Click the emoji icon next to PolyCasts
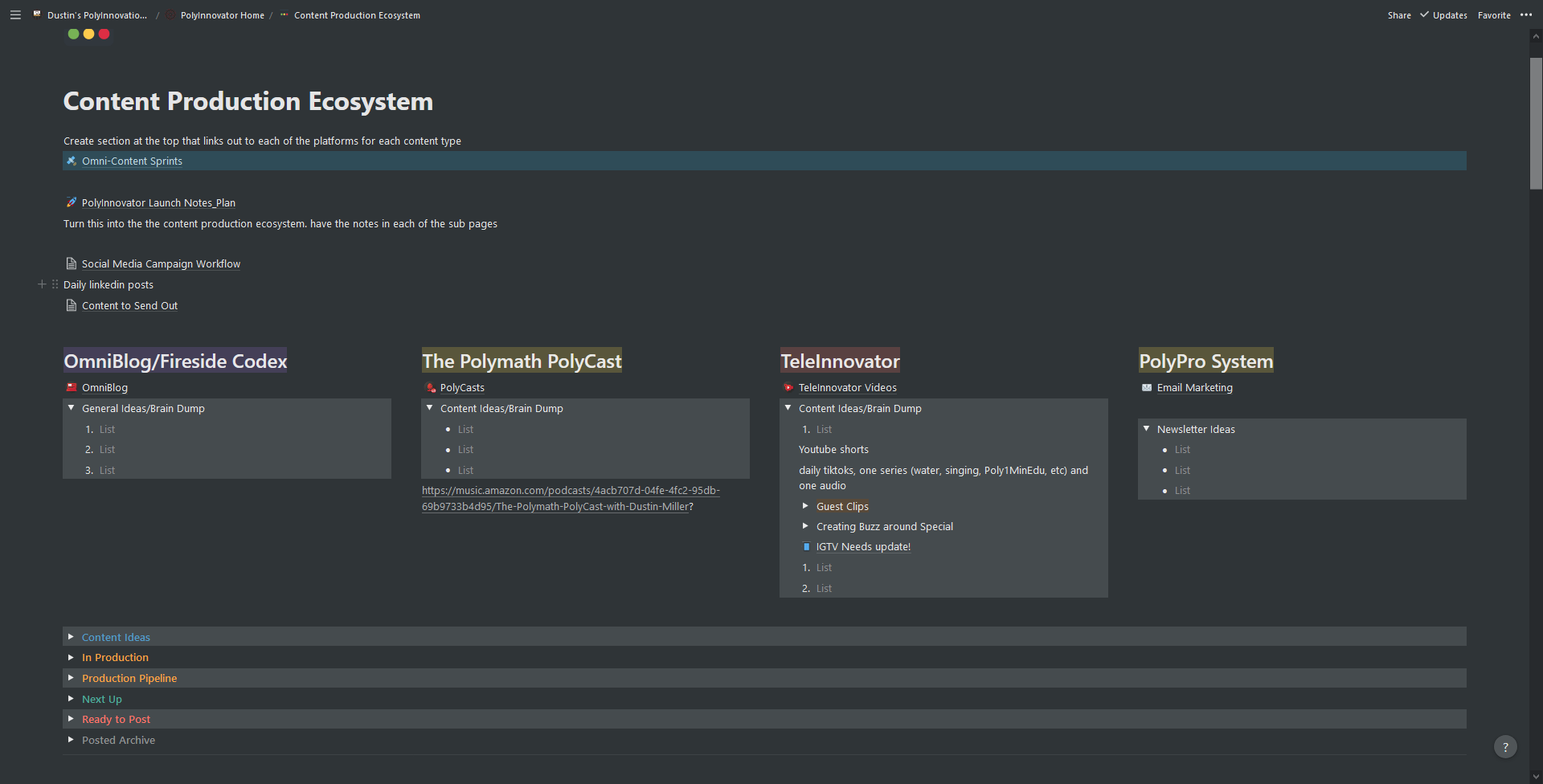This screenshot has width=1543, height=784. click(x=430, y=387)
